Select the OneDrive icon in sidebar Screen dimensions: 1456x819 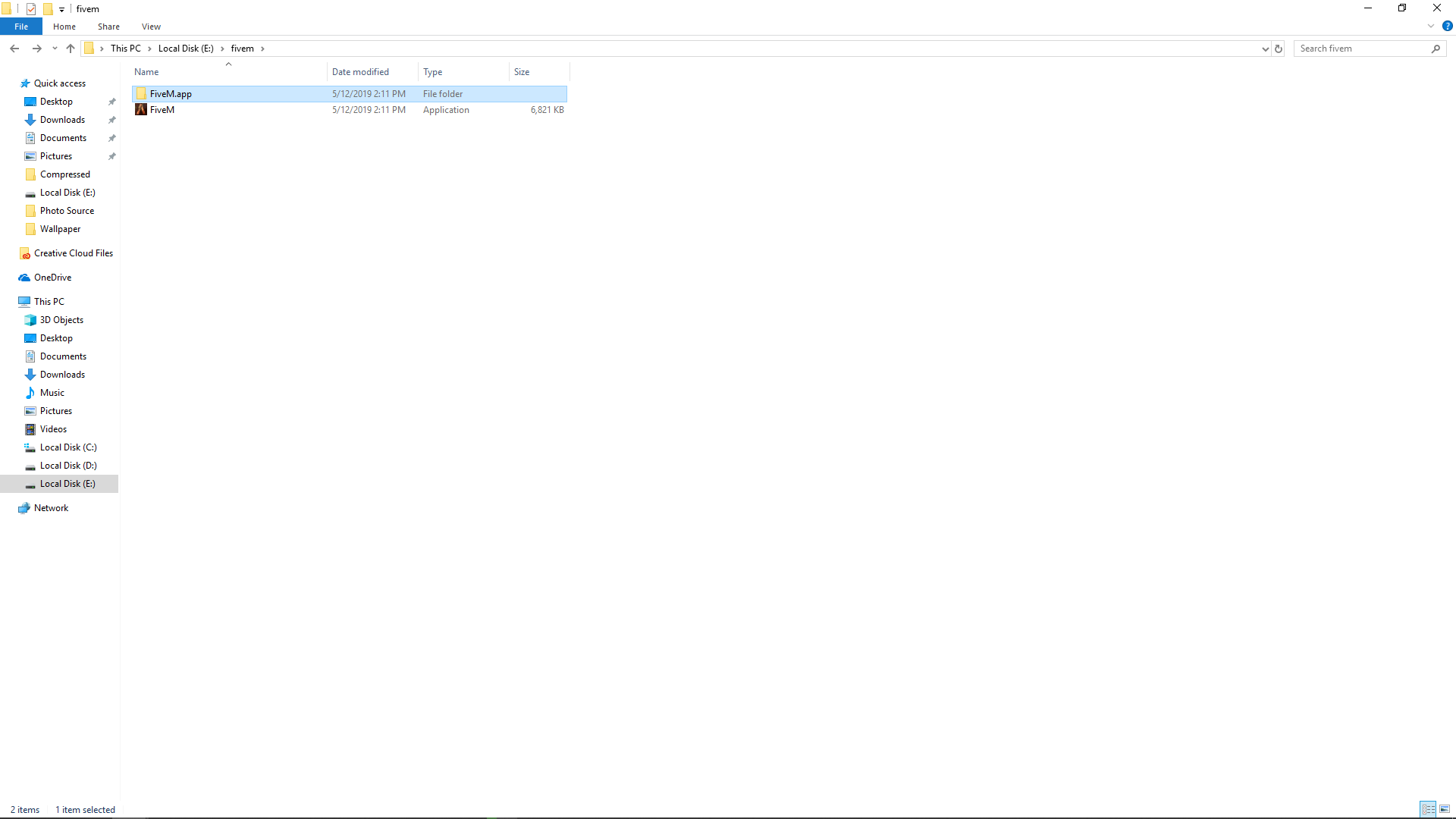[x=24, y=277]
